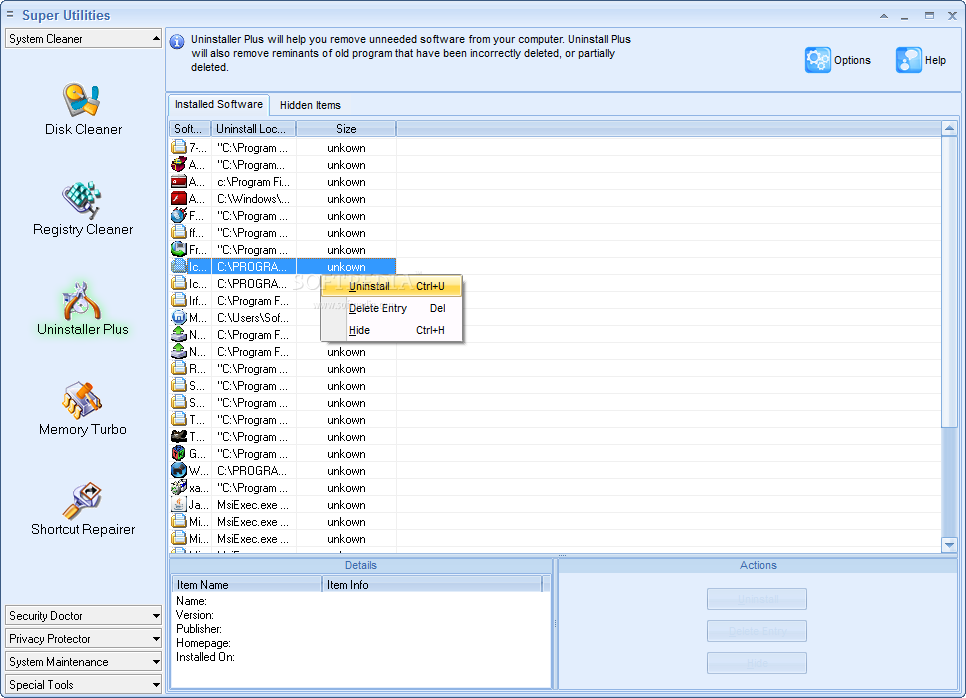966x698 pixels.
Task: Click the Help icon
Action: 909,60
